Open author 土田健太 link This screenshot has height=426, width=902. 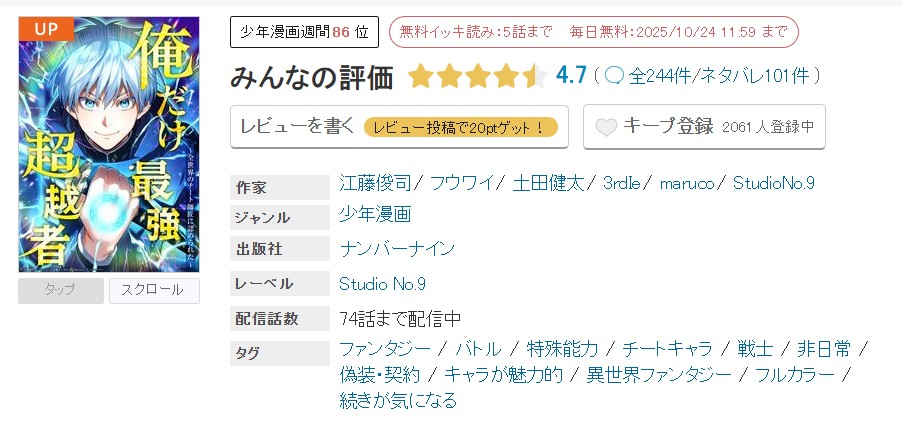pos(549,183)
